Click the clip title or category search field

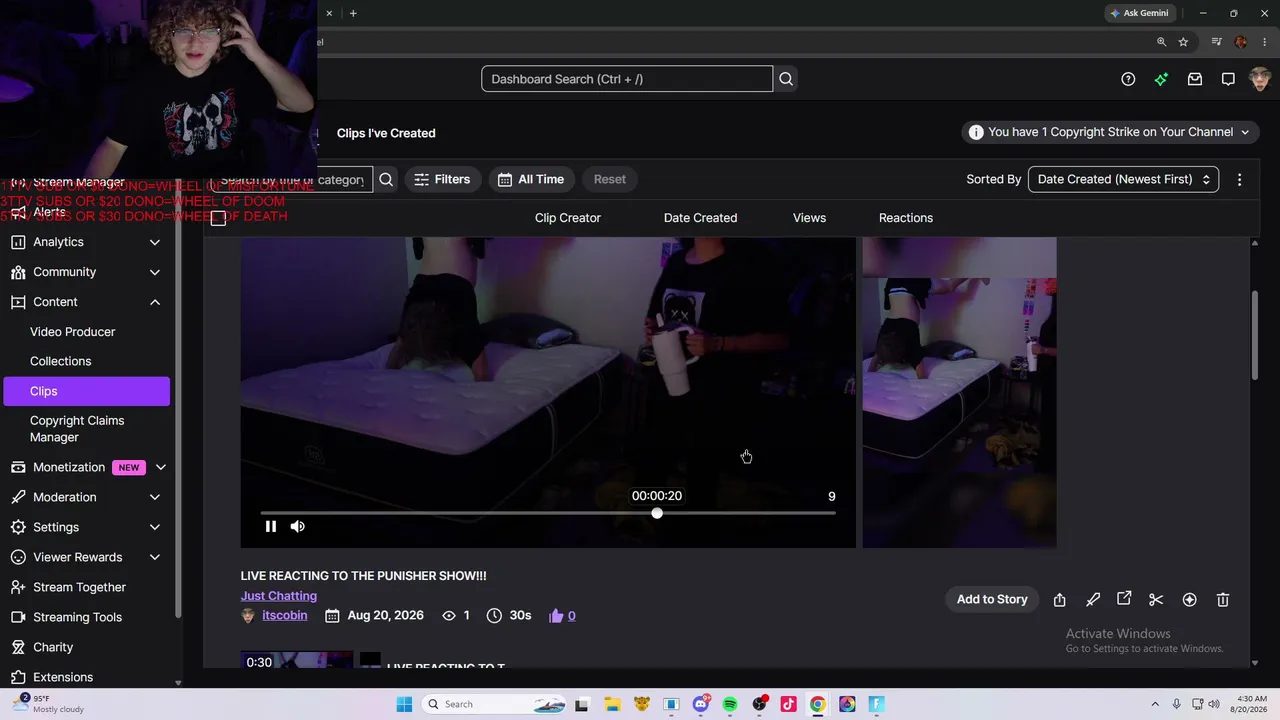point(291,180)
